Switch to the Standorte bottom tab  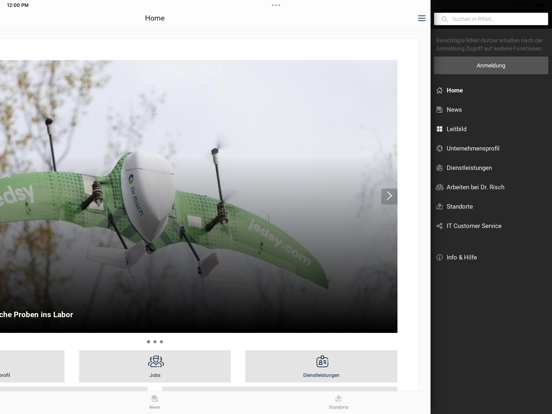pyautogui.click(x=339, y=402)
